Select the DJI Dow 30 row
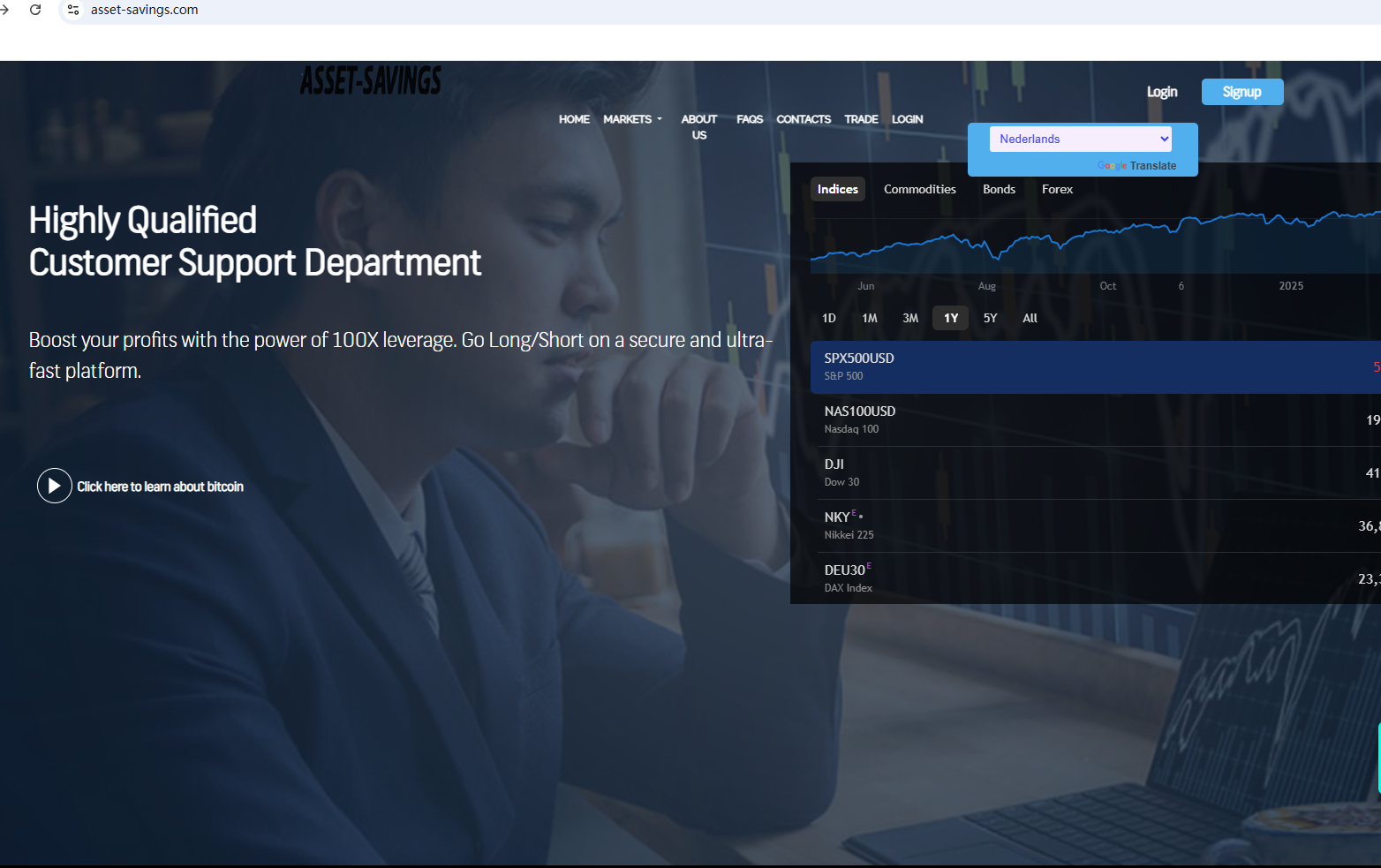 coord(1096,473)
